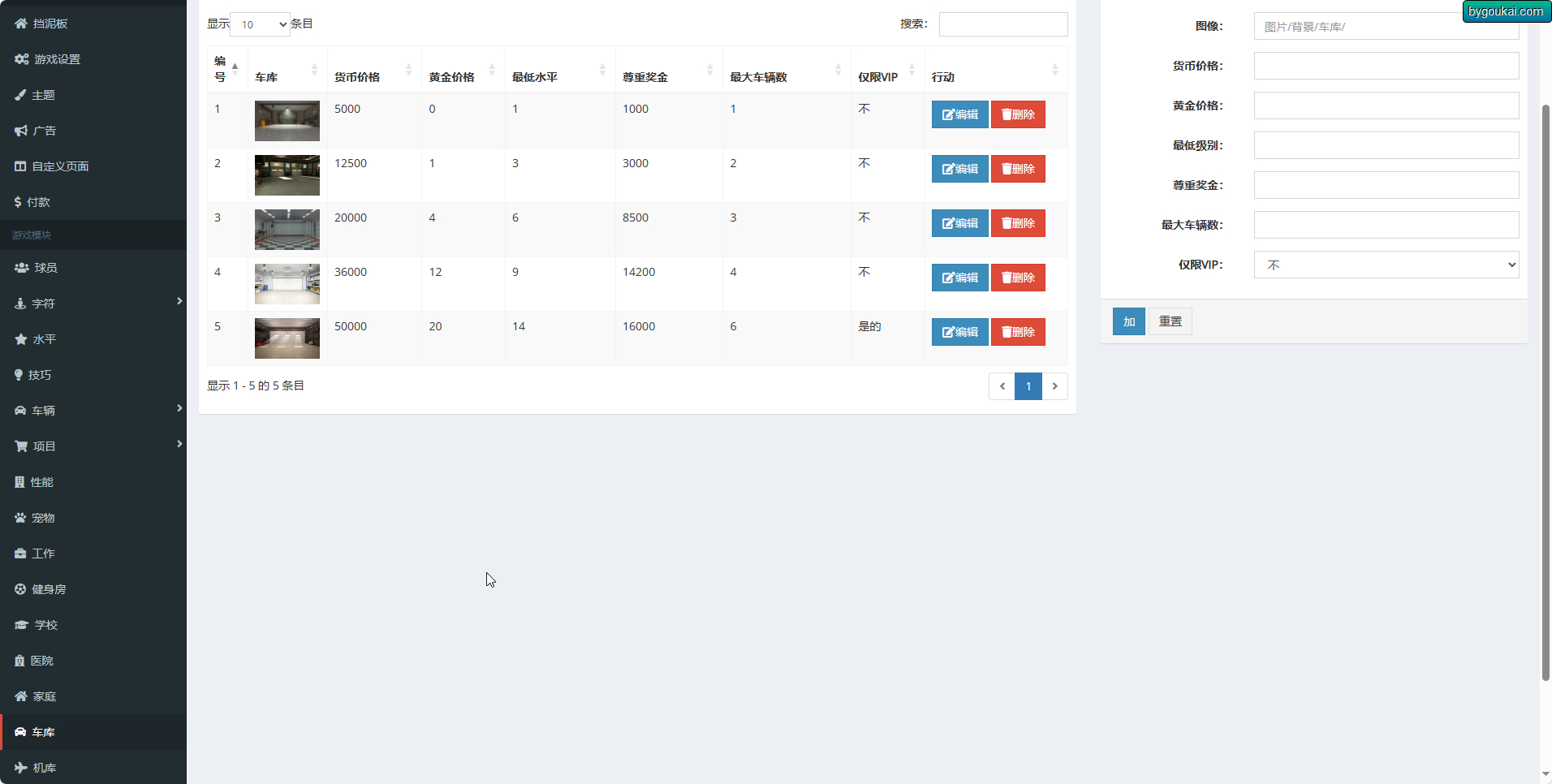The height and width of the screenshot is (784, 1552).
Task: Click the thumbnail image of garage 3
Action: (287, 230)
